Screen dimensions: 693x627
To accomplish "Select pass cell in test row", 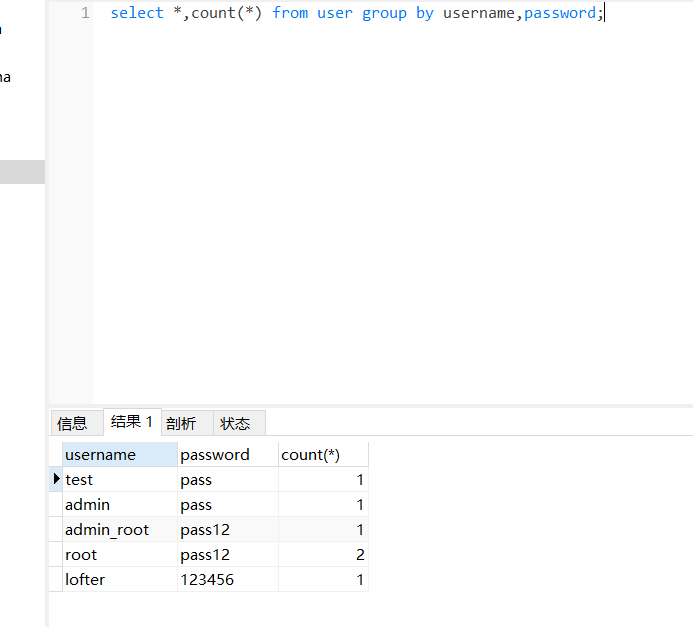I will pos(228,479).
